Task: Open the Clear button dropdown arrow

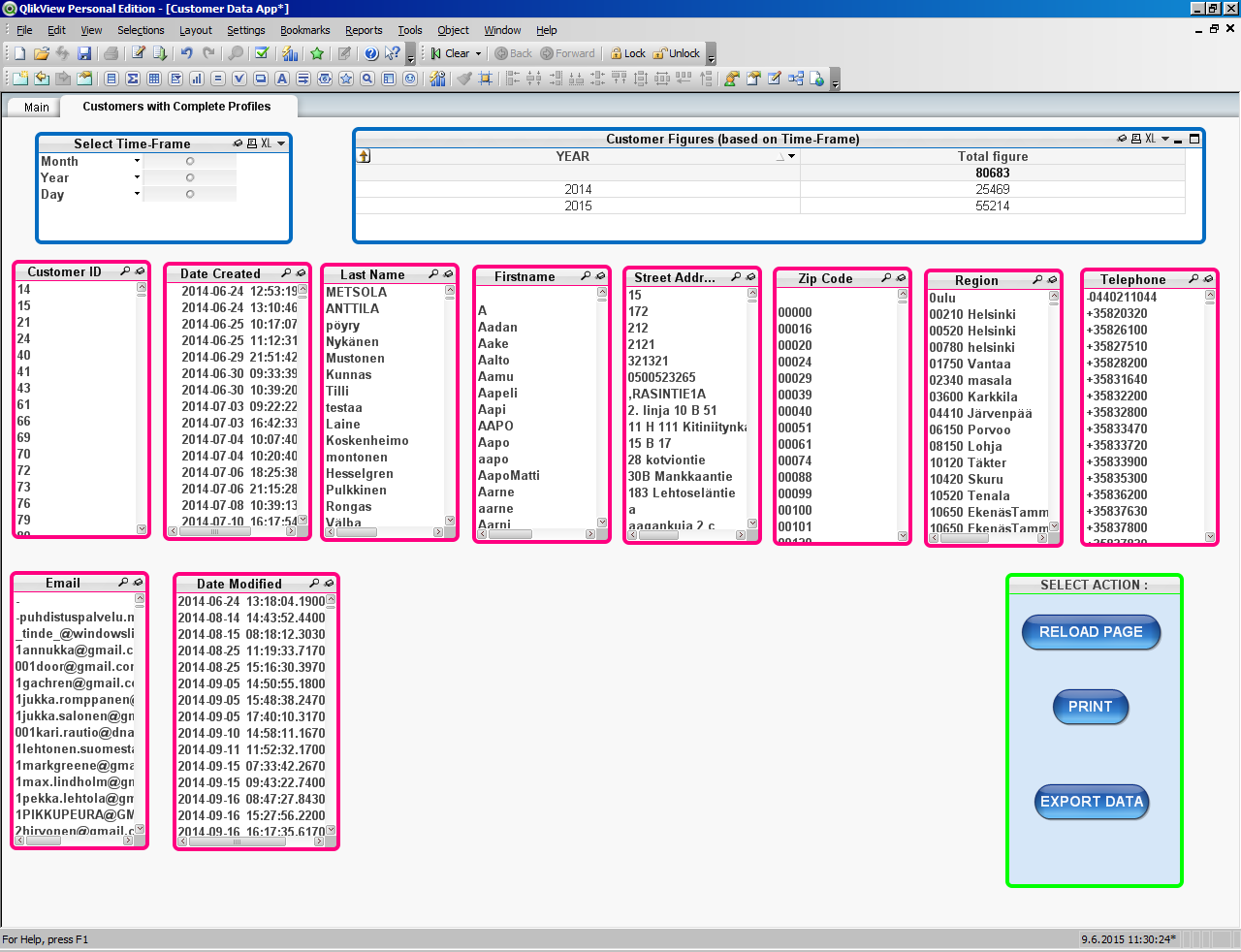Action: 478,54
